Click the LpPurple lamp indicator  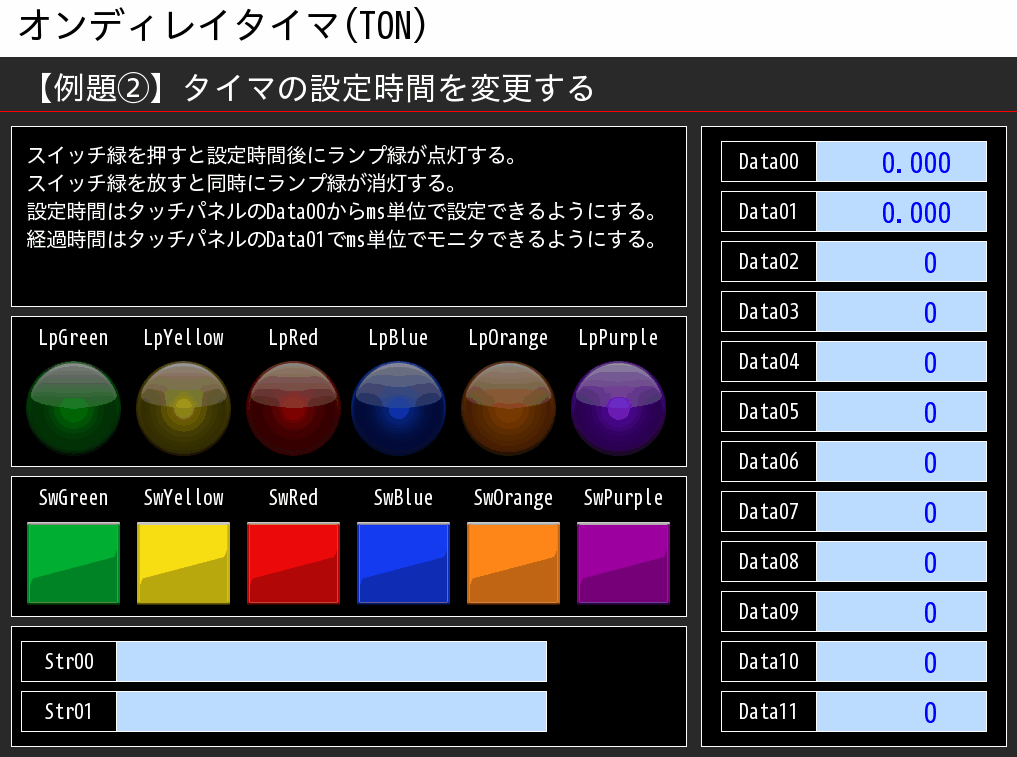[618, 408]
